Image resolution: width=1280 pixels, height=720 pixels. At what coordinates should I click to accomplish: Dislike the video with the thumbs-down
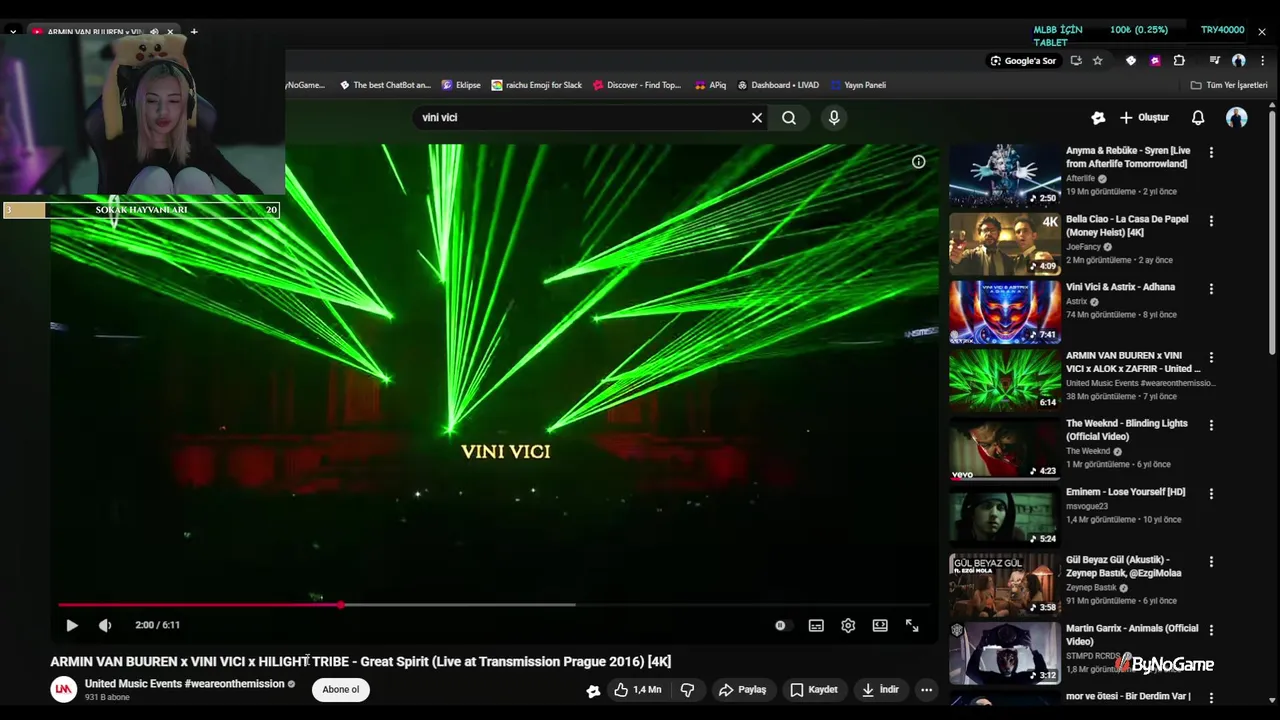click(687, 690)
